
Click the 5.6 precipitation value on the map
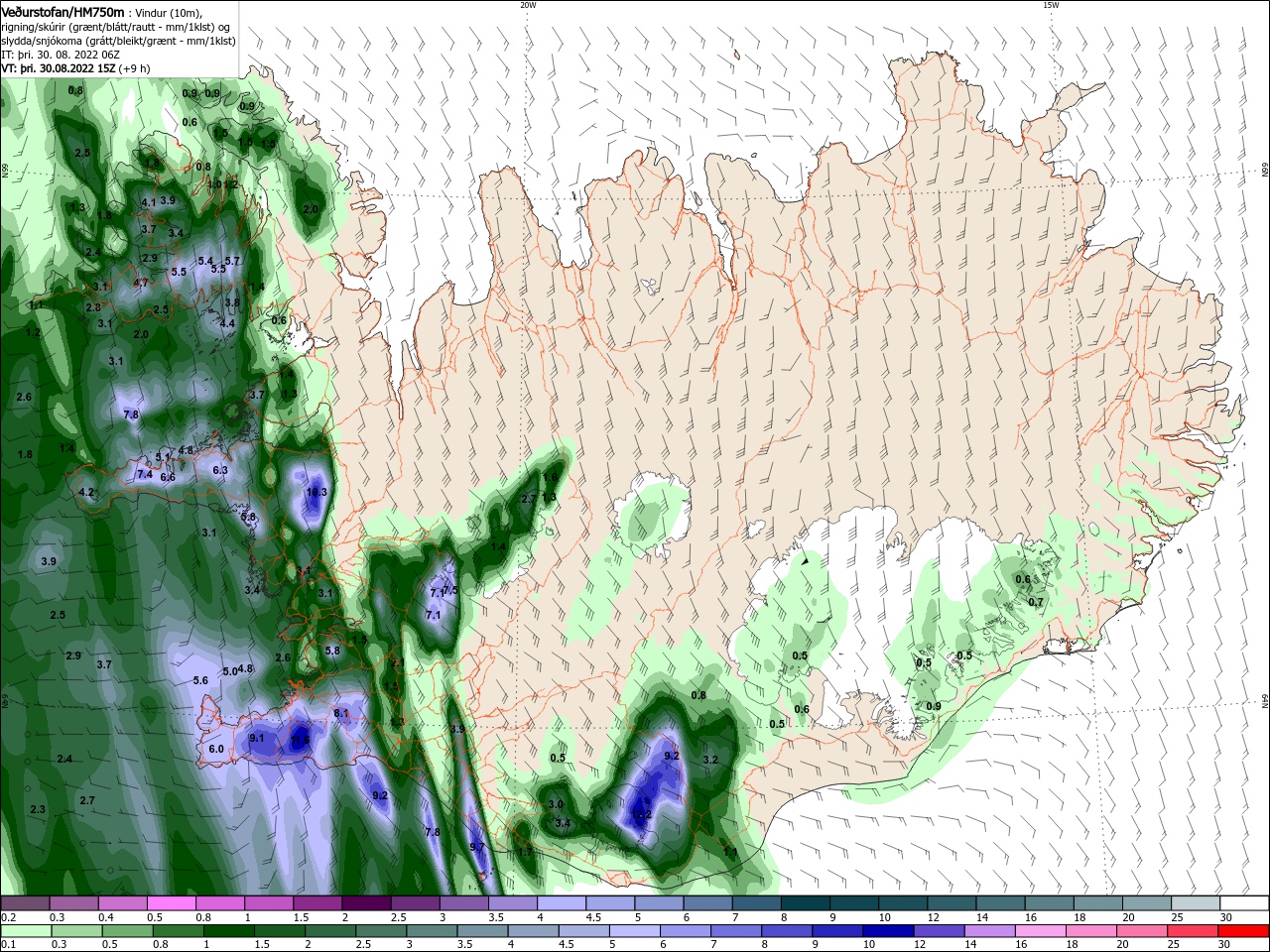tap(200, 680)
